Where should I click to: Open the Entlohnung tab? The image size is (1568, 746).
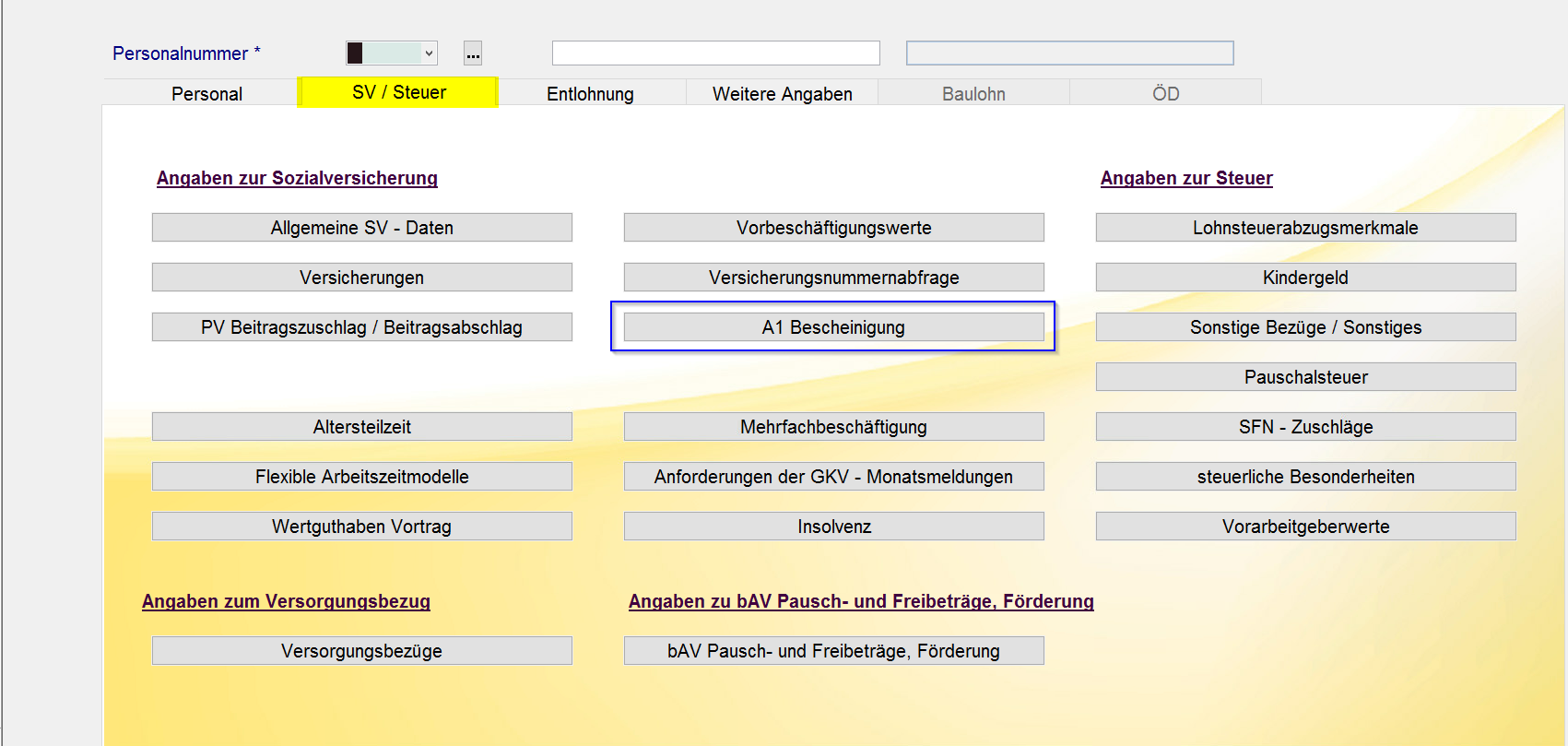click(x=590, y=93)
